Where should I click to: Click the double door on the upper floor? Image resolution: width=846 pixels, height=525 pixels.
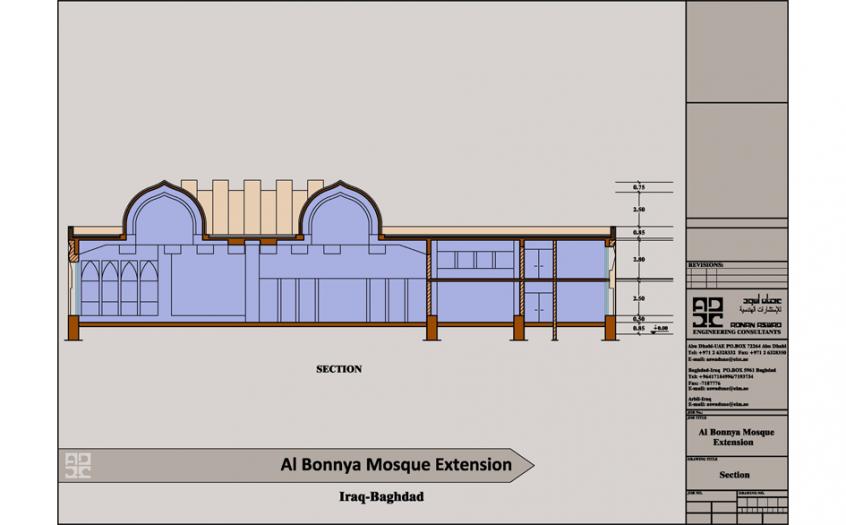click(543, 259)
